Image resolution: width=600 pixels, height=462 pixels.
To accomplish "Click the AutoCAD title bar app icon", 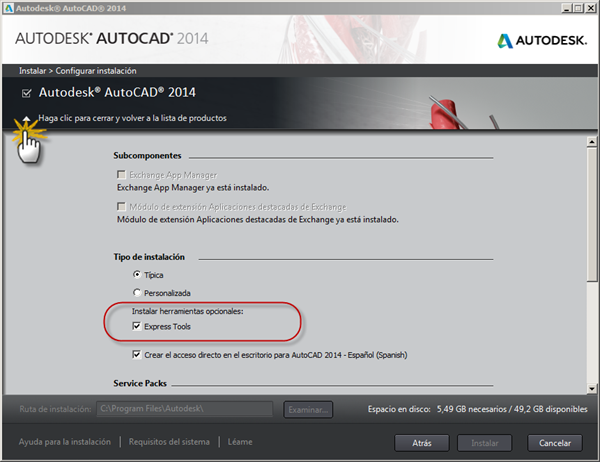I will pos(8,8).
